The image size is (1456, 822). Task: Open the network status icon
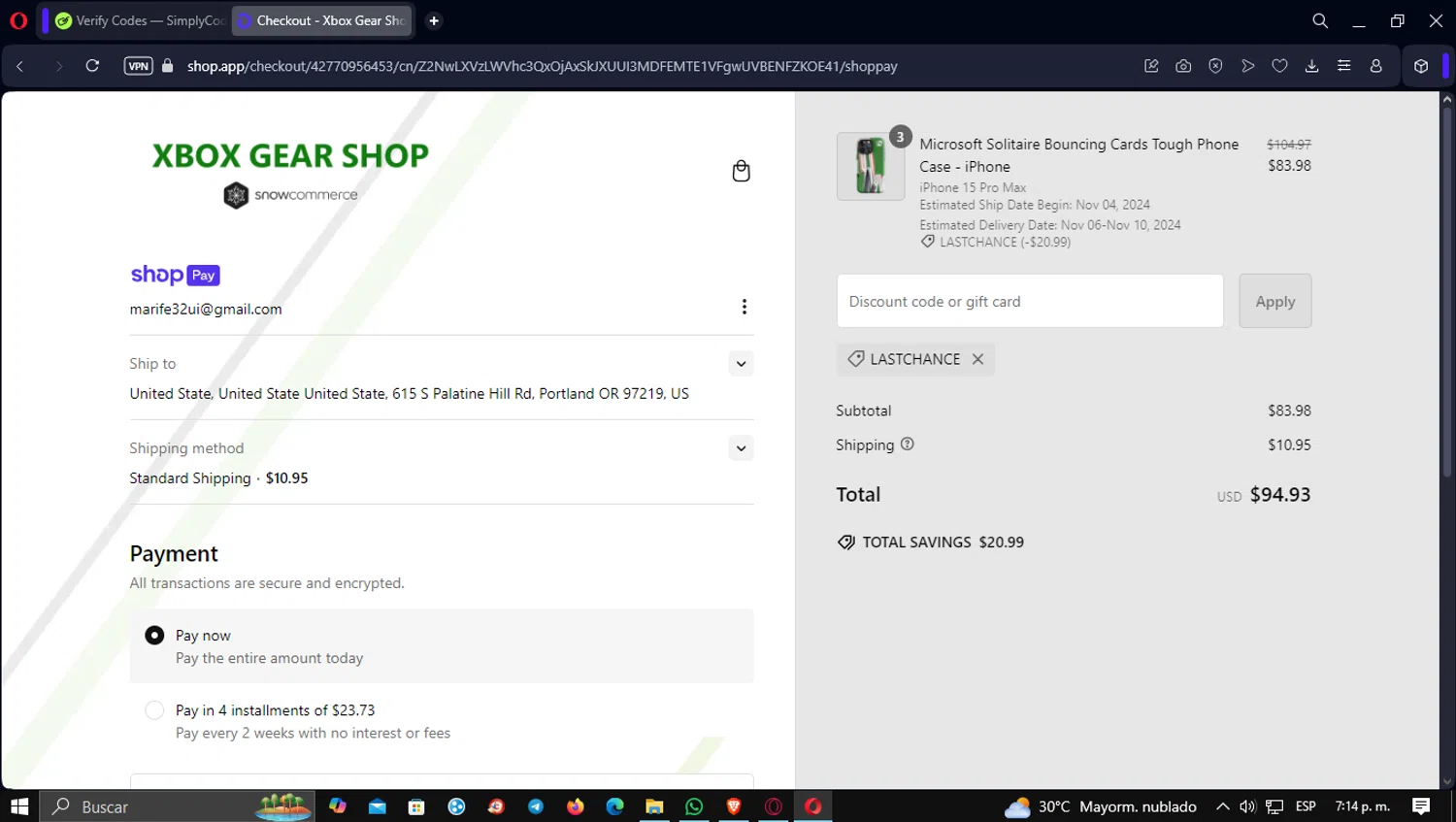point(1274,806)
